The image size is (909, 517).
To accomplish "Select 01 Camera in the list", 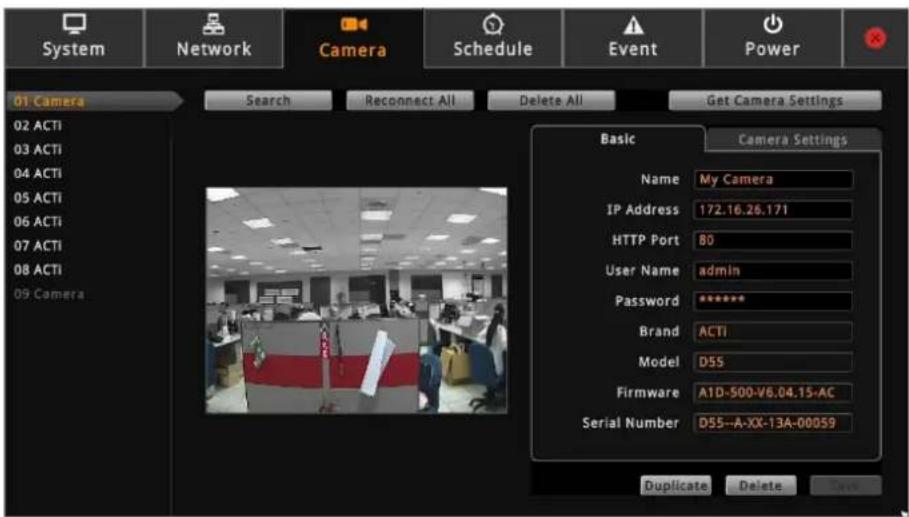I will 93,101.
